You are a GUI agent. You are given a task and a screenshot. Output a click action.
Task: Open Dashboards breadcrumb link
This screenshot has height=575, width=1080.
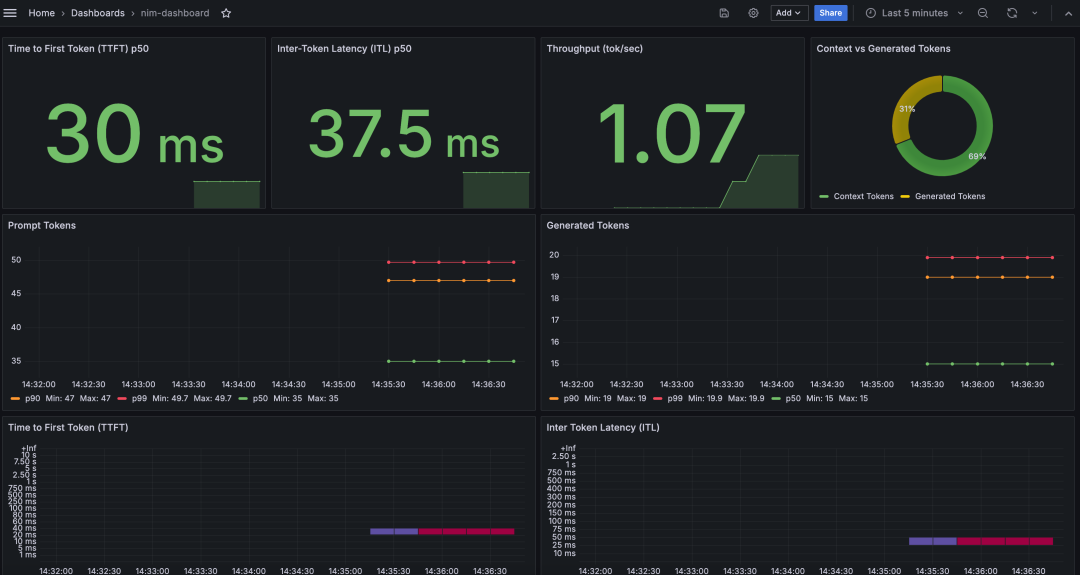tap(97, 13)
